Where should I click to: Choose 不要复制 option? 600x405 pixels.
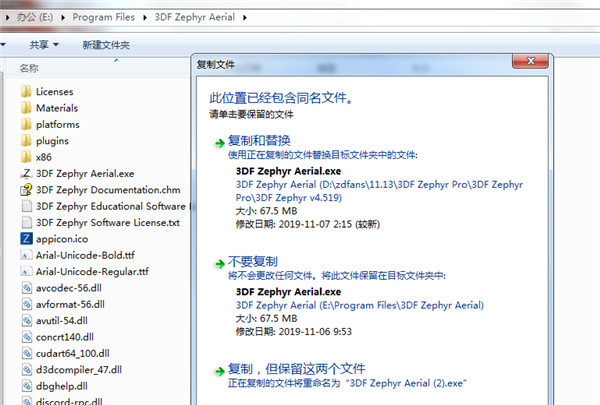[x=253, y=261]
